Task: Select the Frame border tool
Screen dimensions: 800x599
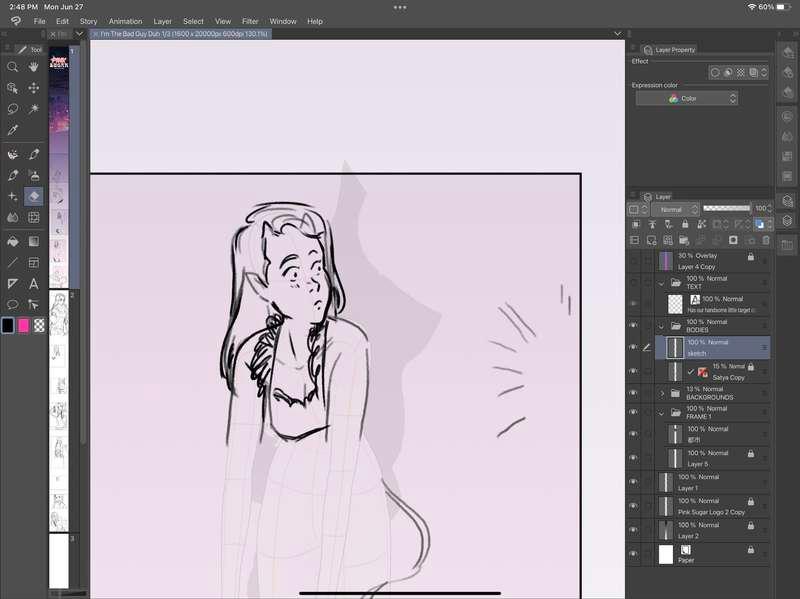Action: (x=34, y=263)
